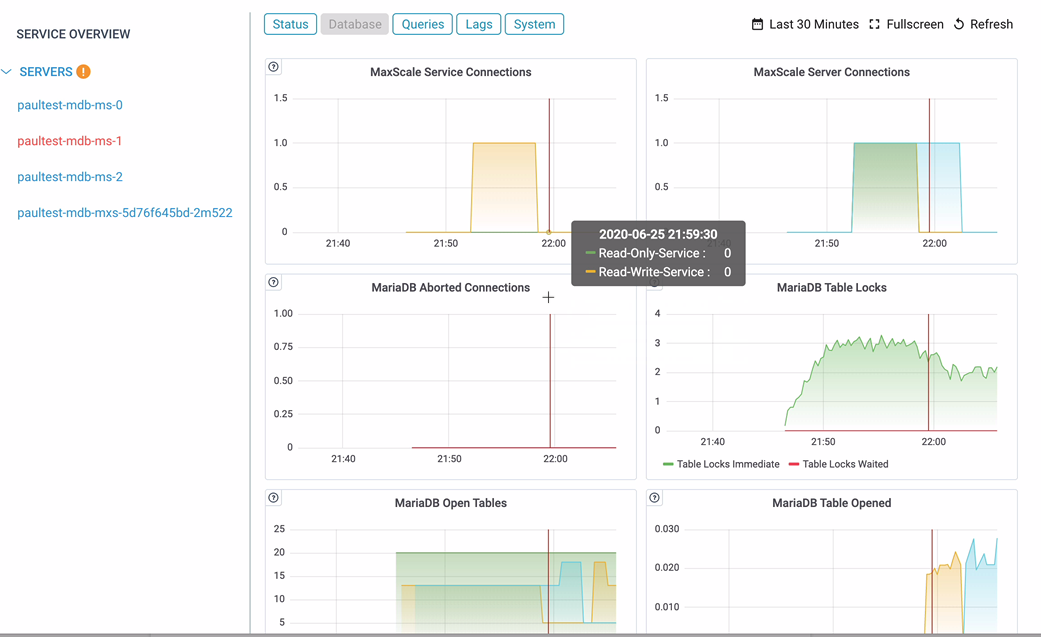Click the Fullscreen expand icon
Screen dimensions: 1041x637
click(x=875, y=24)
